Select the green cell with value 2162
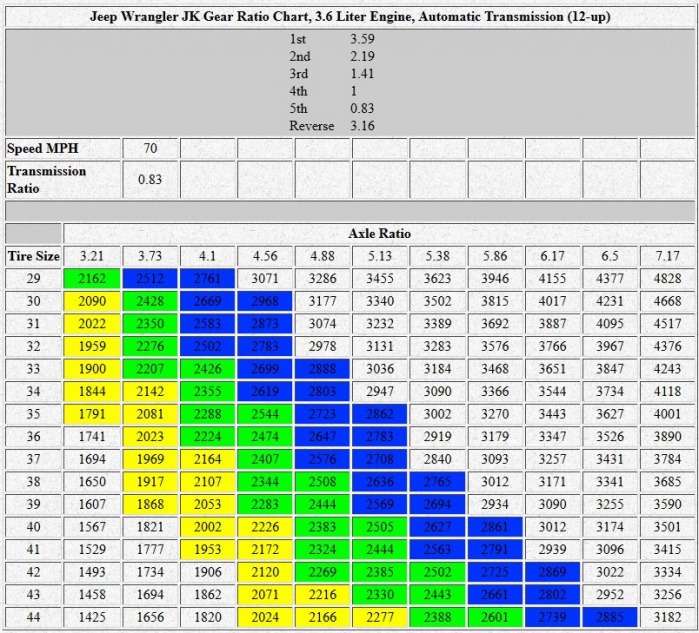This screenshot has height=633, width=699. (x=91, y=279)
